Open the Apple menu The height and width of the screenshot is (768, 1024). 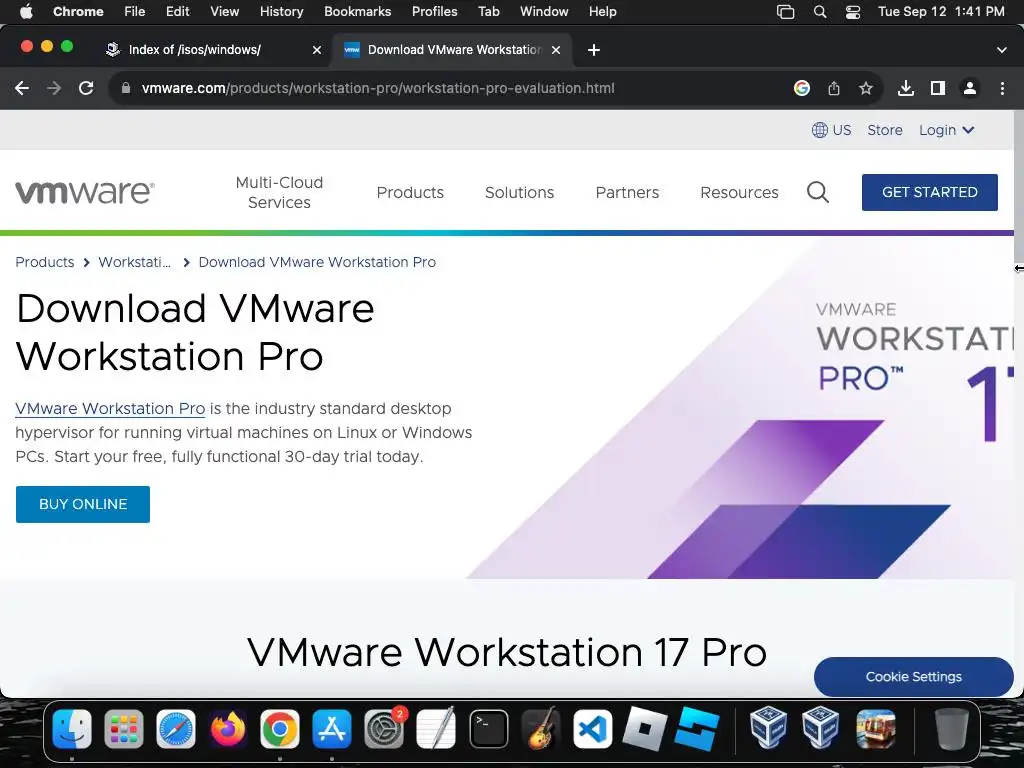tap(26, 11)
